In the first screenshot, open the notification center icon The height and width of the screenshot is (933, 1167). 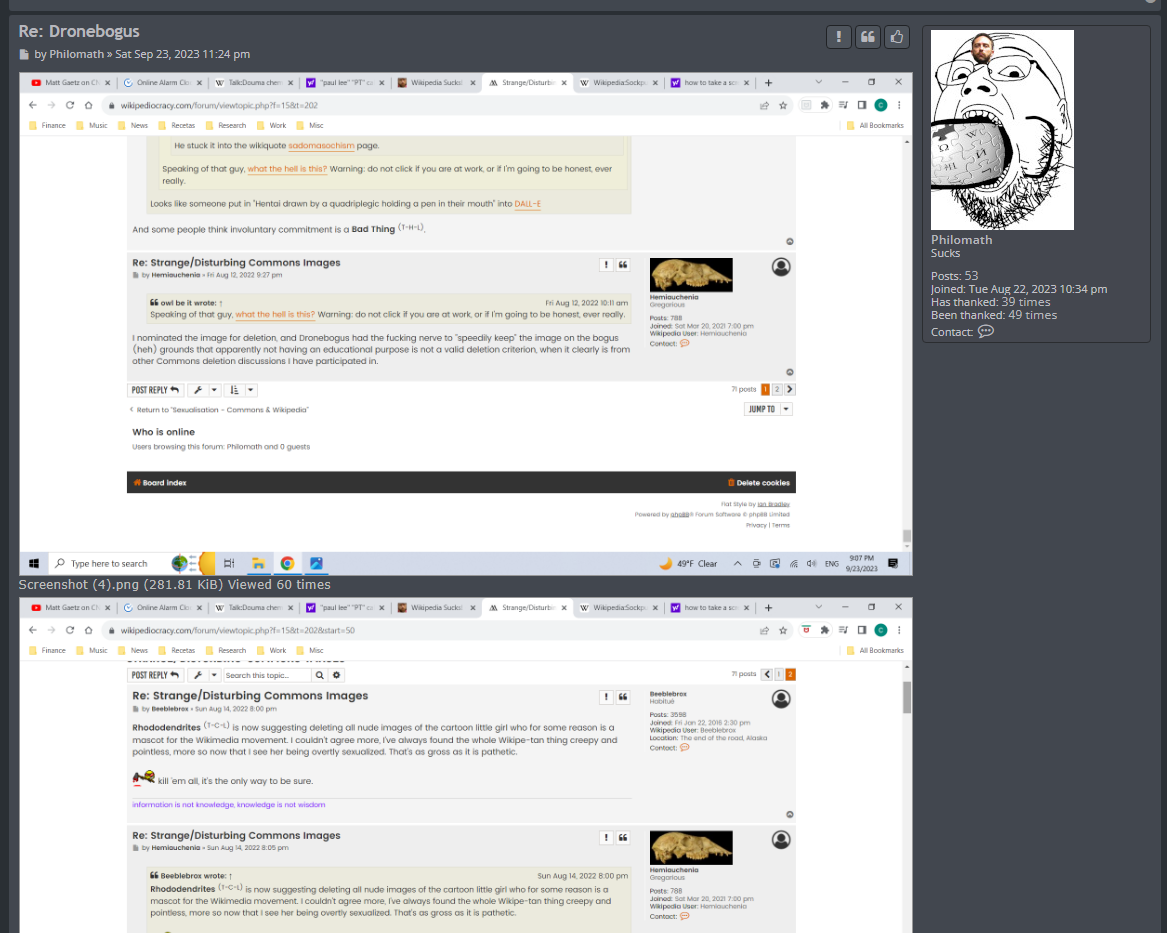pyautogui.click(x=893, y=563)
